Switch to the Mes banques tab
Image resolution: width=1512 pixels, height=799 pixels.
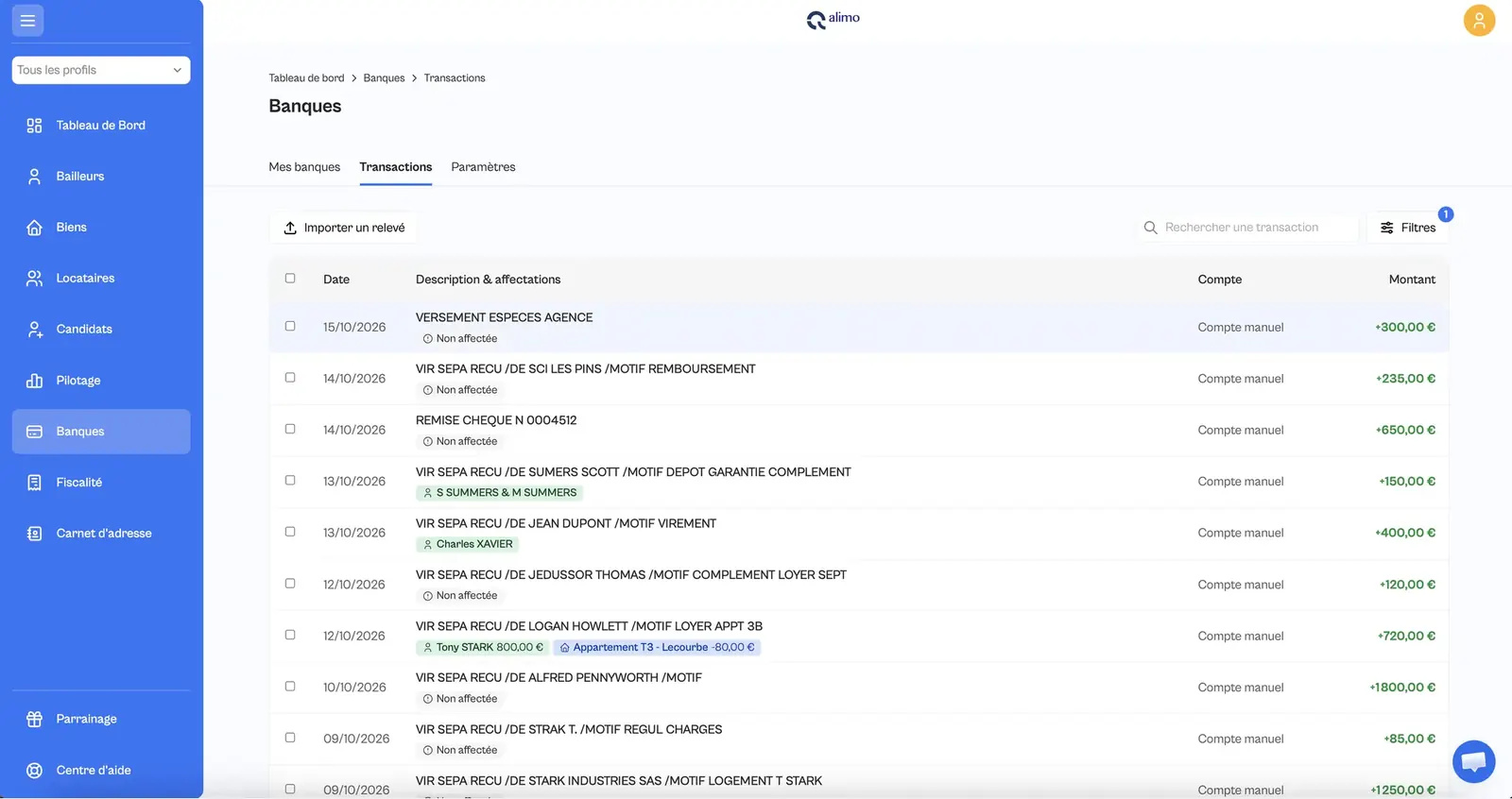click(304, 167)
